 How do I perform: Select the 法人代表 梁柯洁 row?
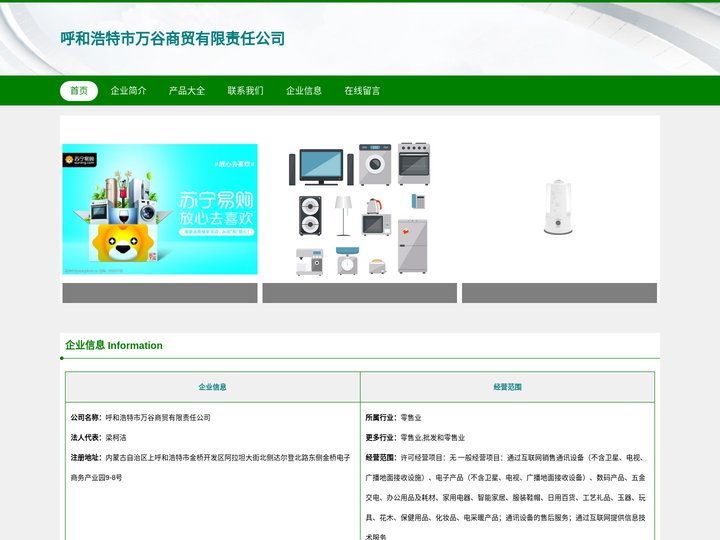pos(98,437)
